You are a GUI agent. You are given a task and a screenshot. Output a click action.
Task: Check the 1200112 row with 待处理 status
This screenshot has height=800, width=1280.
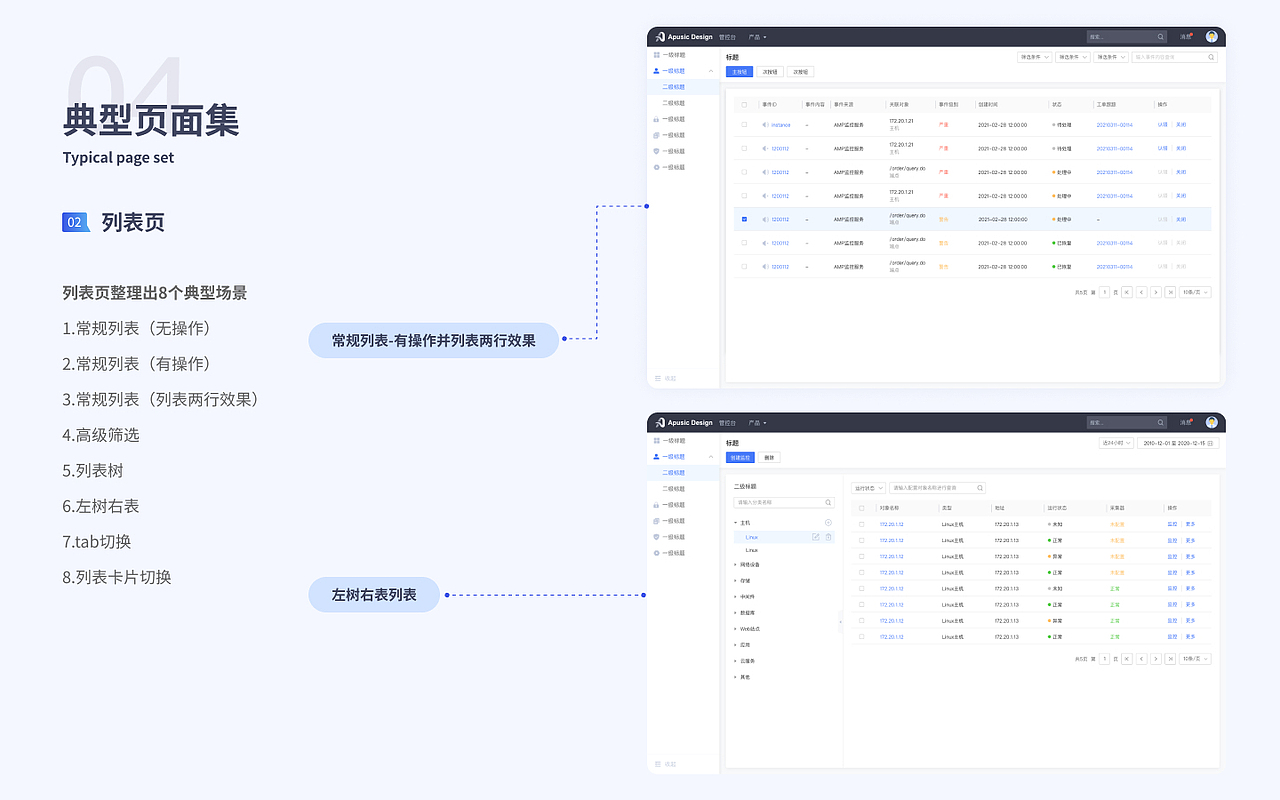(x=744, y=148)
